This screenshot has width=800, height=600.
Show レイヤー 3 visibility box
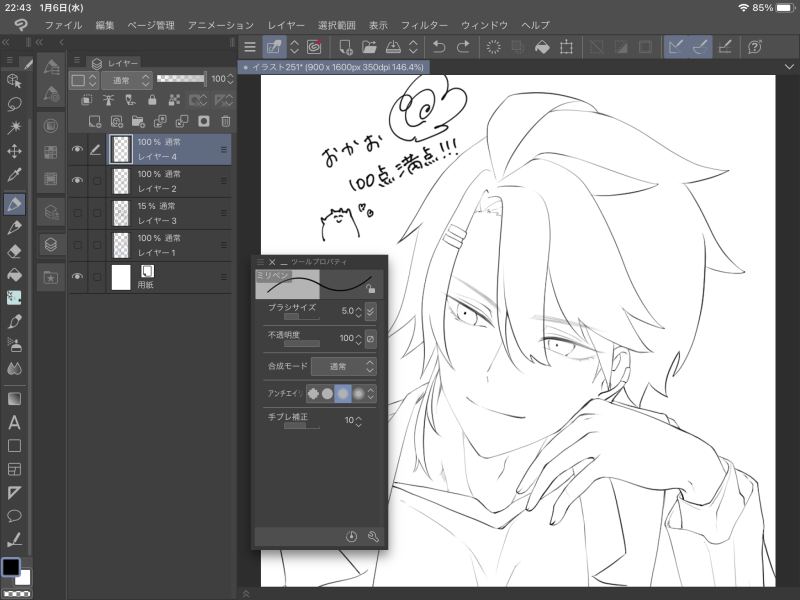click(78, 212)
